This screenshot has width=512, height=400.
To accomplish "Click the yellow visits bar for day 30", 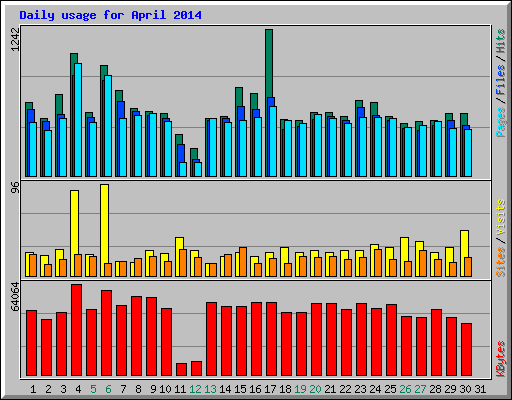I will tap(464, 244).
